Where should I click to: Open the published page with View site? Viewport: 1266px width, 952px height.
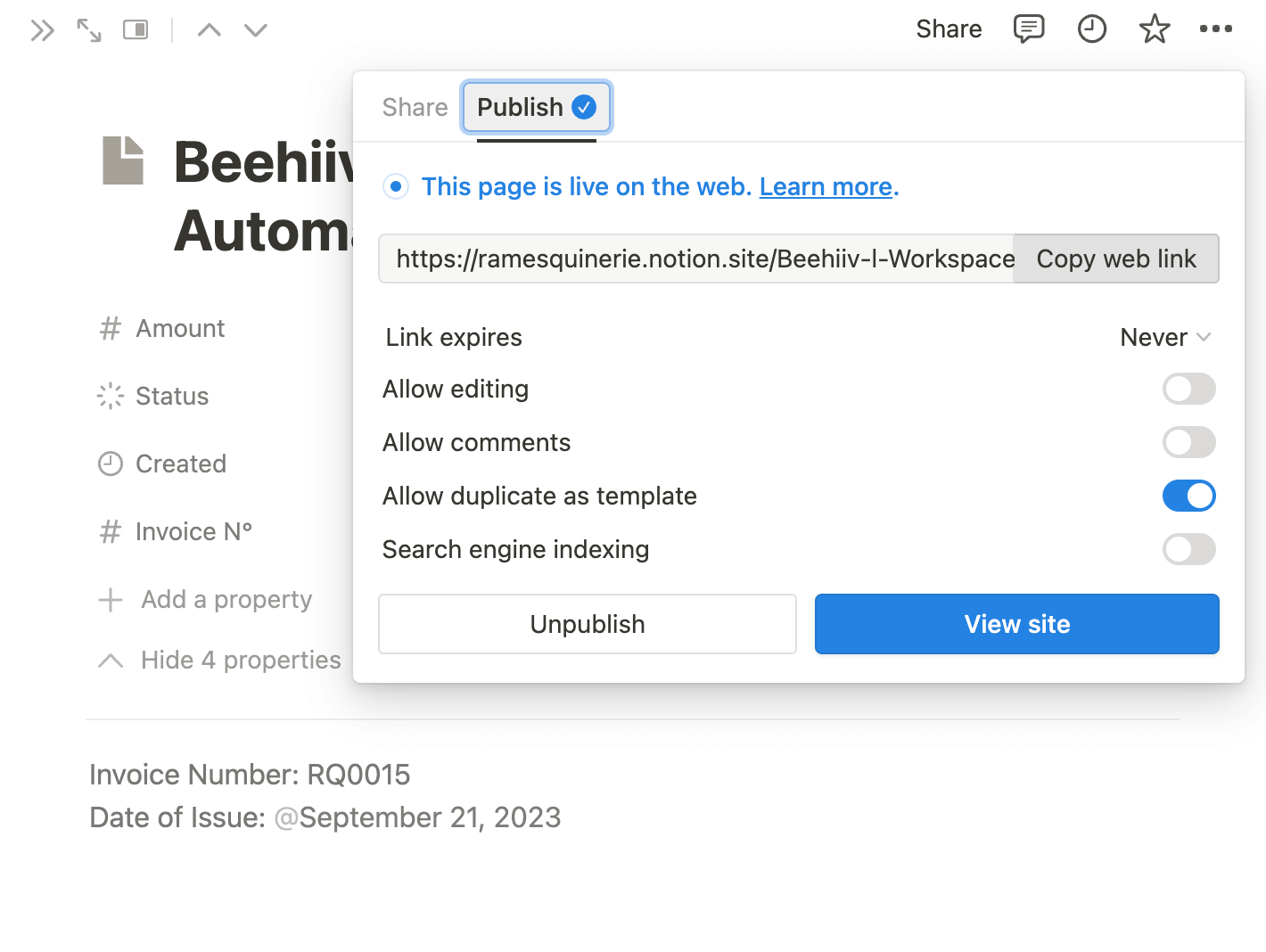click(x=1017, y=624)
